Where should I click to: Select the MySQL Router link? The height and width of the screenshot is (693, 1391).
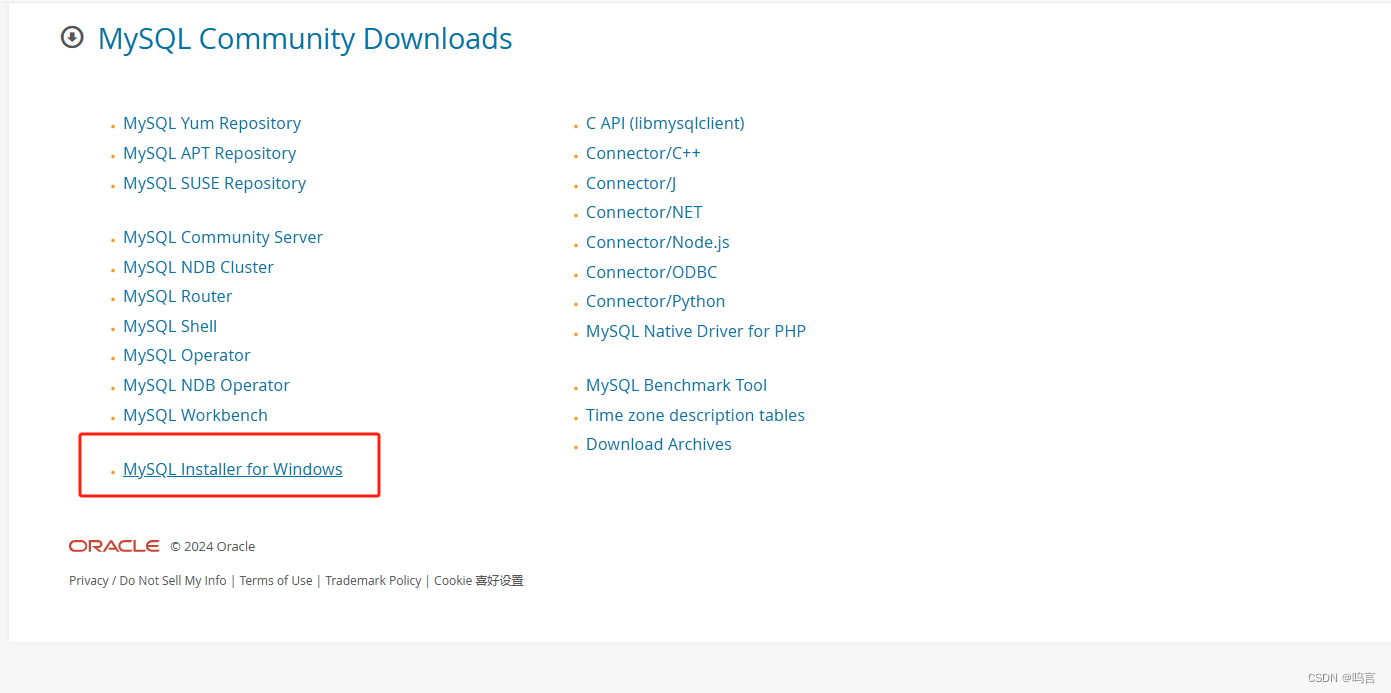(x=178, y=296)
